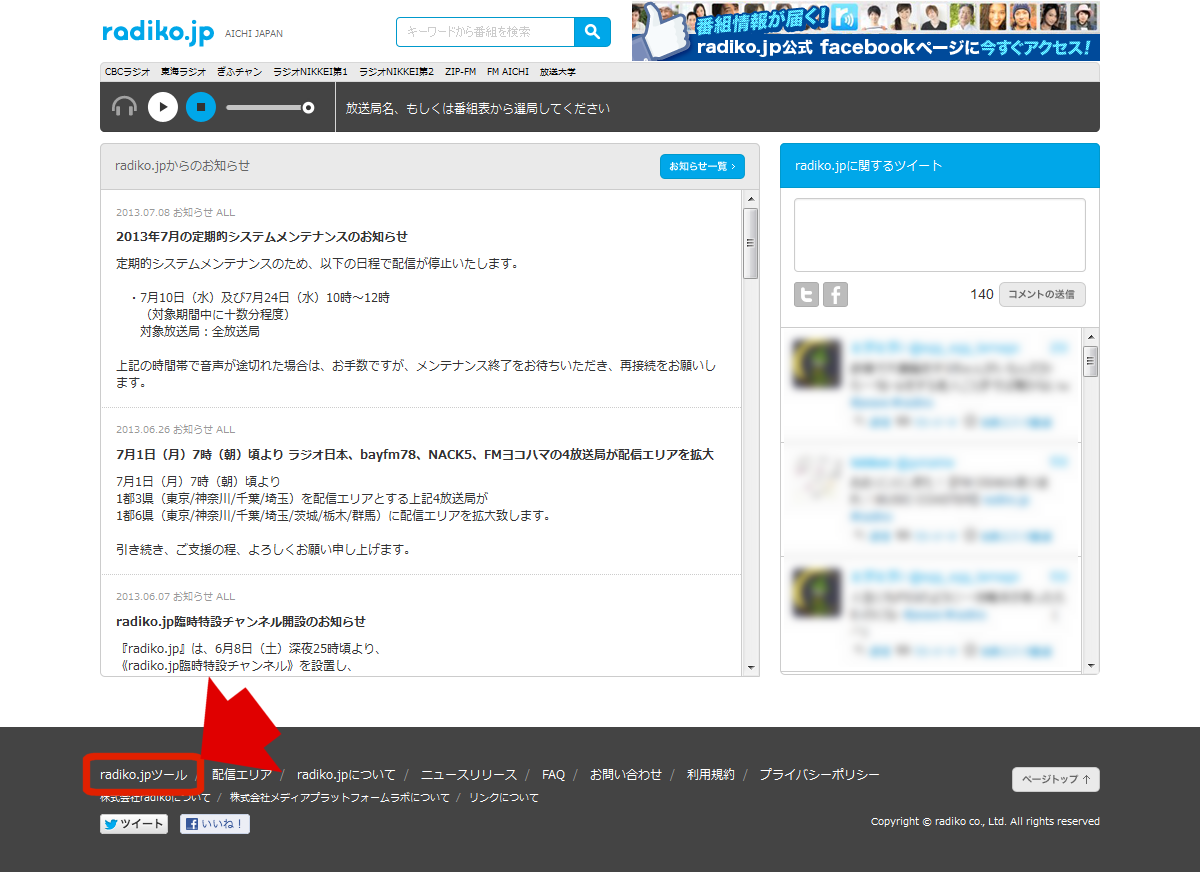Click the news panel scrollbar up arrow
Image resolution: width=1200 pixels, height=872 pixels.
(751, 198)
